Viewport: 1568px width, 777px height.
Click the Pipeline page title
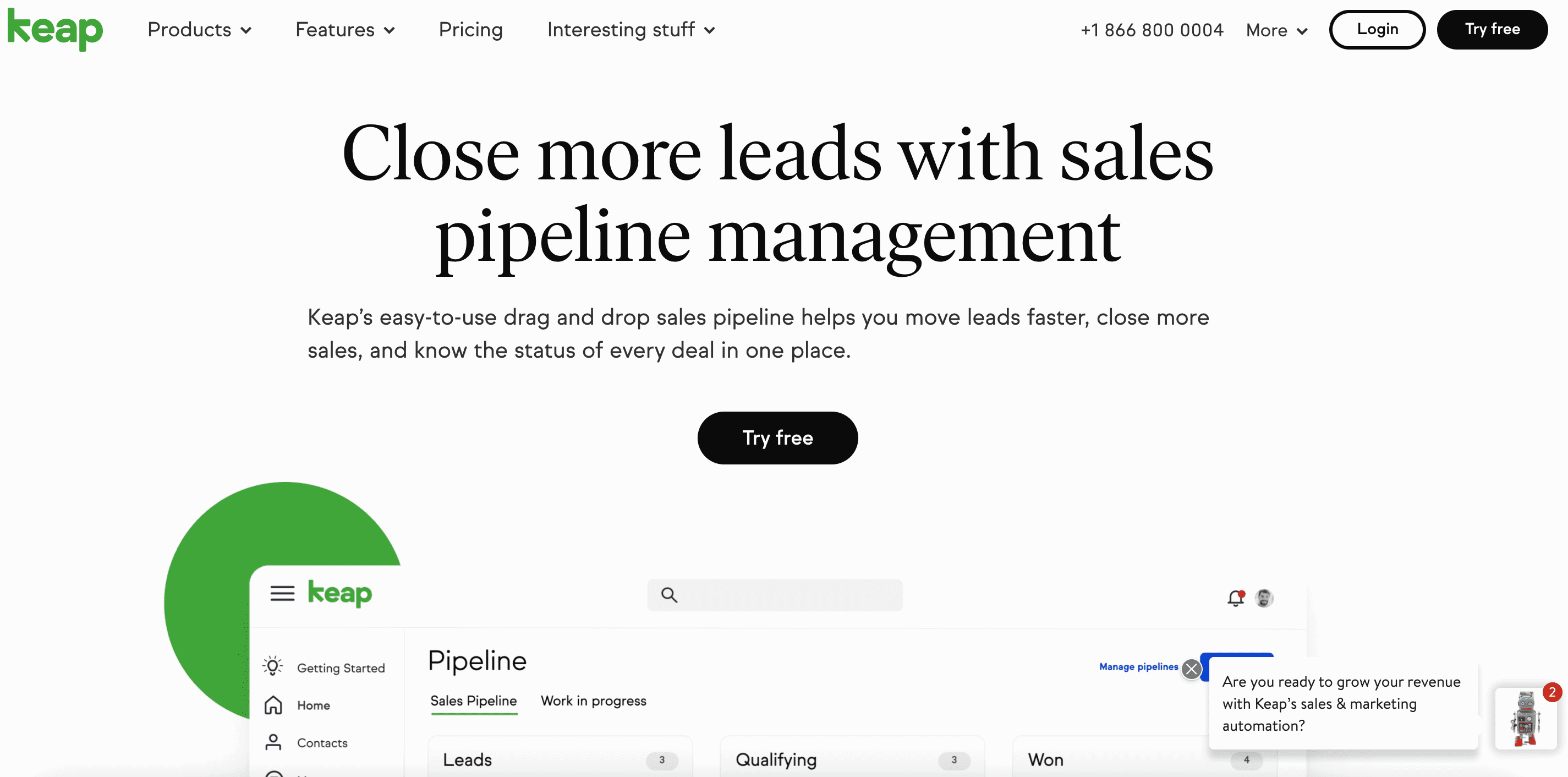476,661
